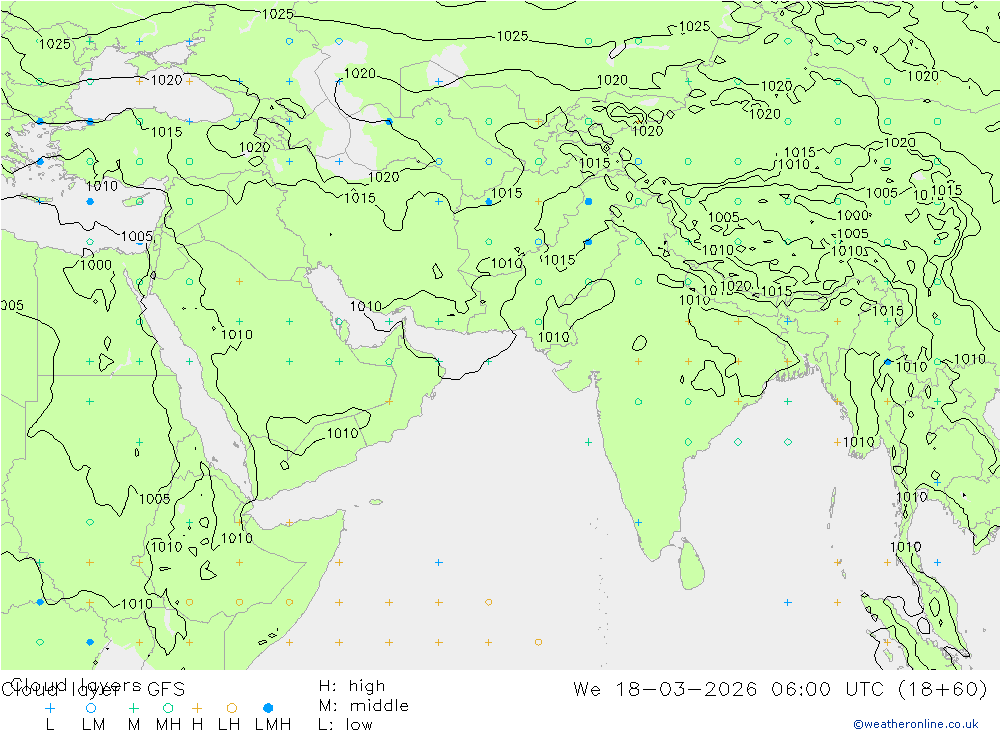Open the weatheronline.co.uk copyright link

pyautogui.click(x=916, y=724)
